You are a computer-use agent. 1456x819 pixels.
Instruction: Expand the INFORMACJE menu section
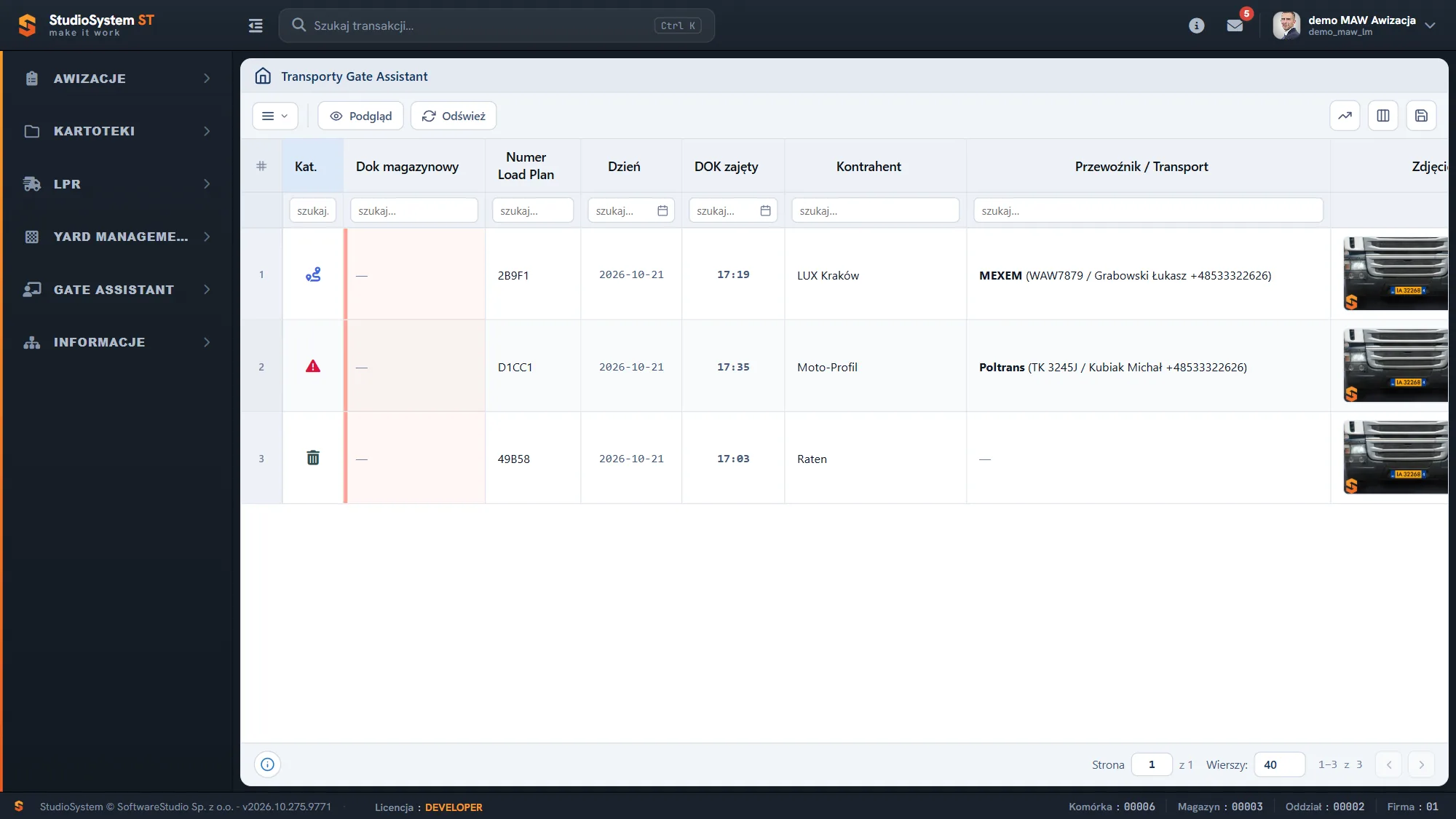(118, 342)
